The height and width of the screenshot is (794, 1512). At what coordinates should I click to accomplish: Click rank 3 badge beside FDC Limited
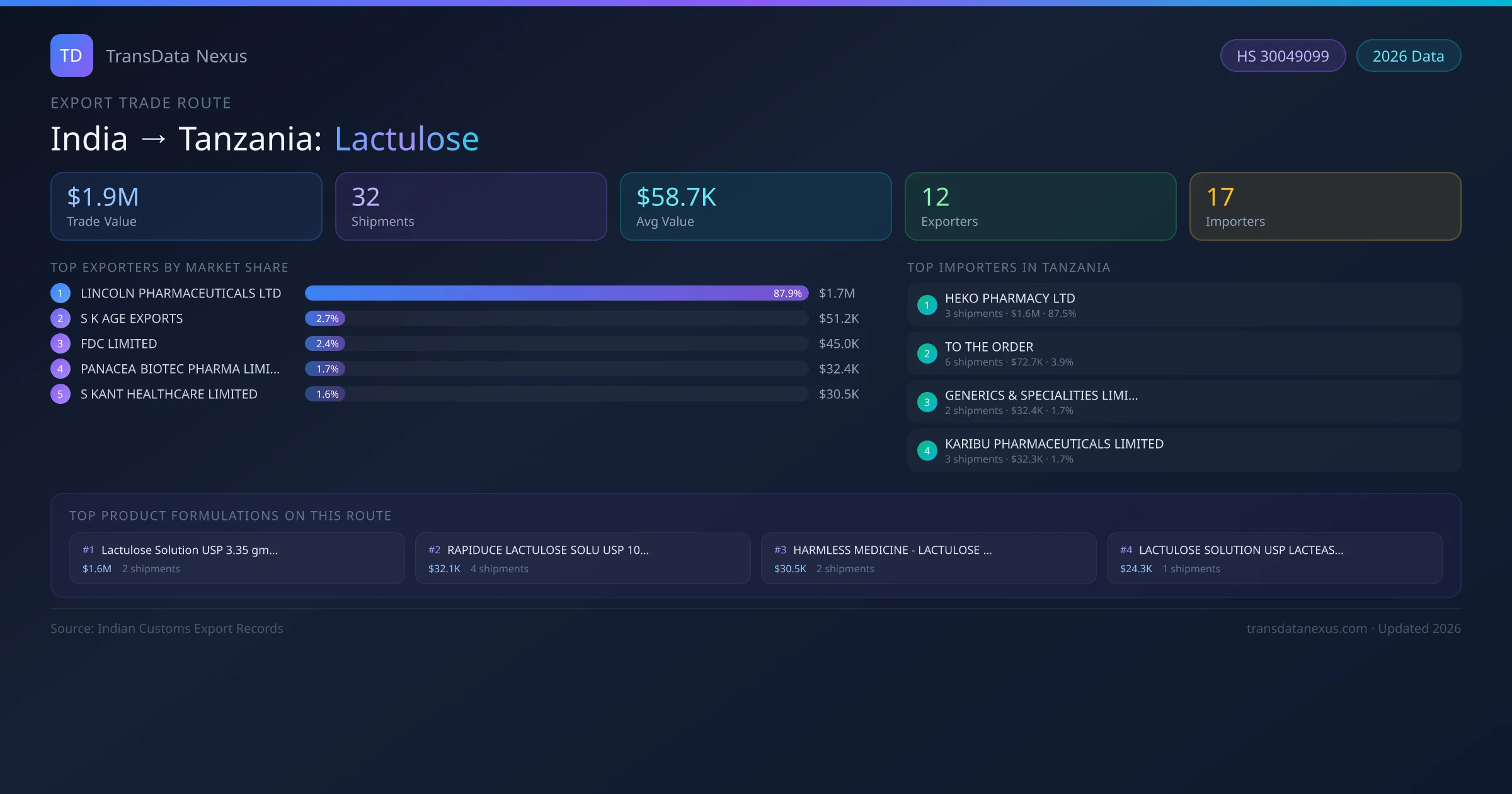pos(60,343)
